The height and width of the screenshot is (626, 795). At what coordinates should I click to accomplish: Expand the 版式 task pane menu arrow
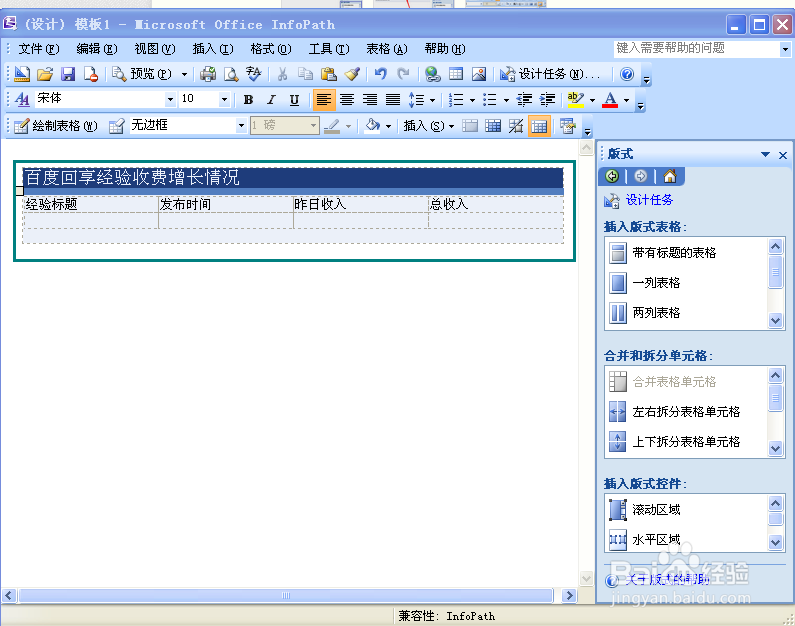coord(765,155)
